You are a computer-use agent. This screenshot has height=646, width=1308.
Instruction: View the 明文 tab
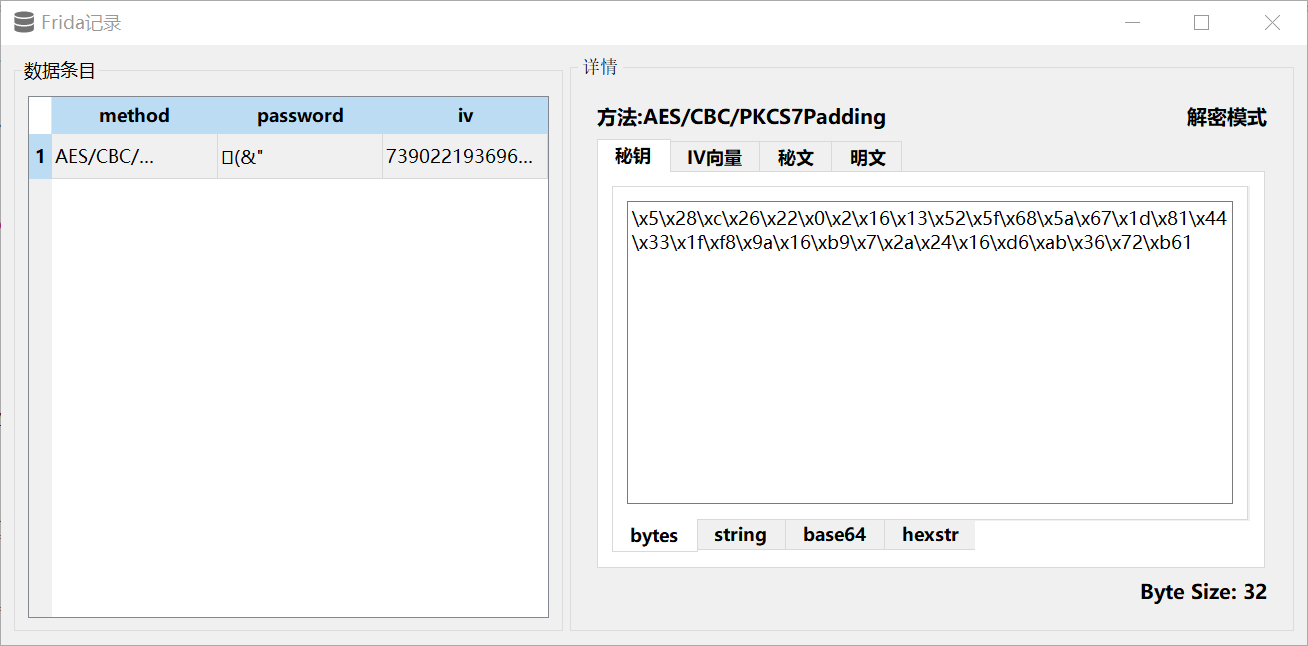point(867,158)
